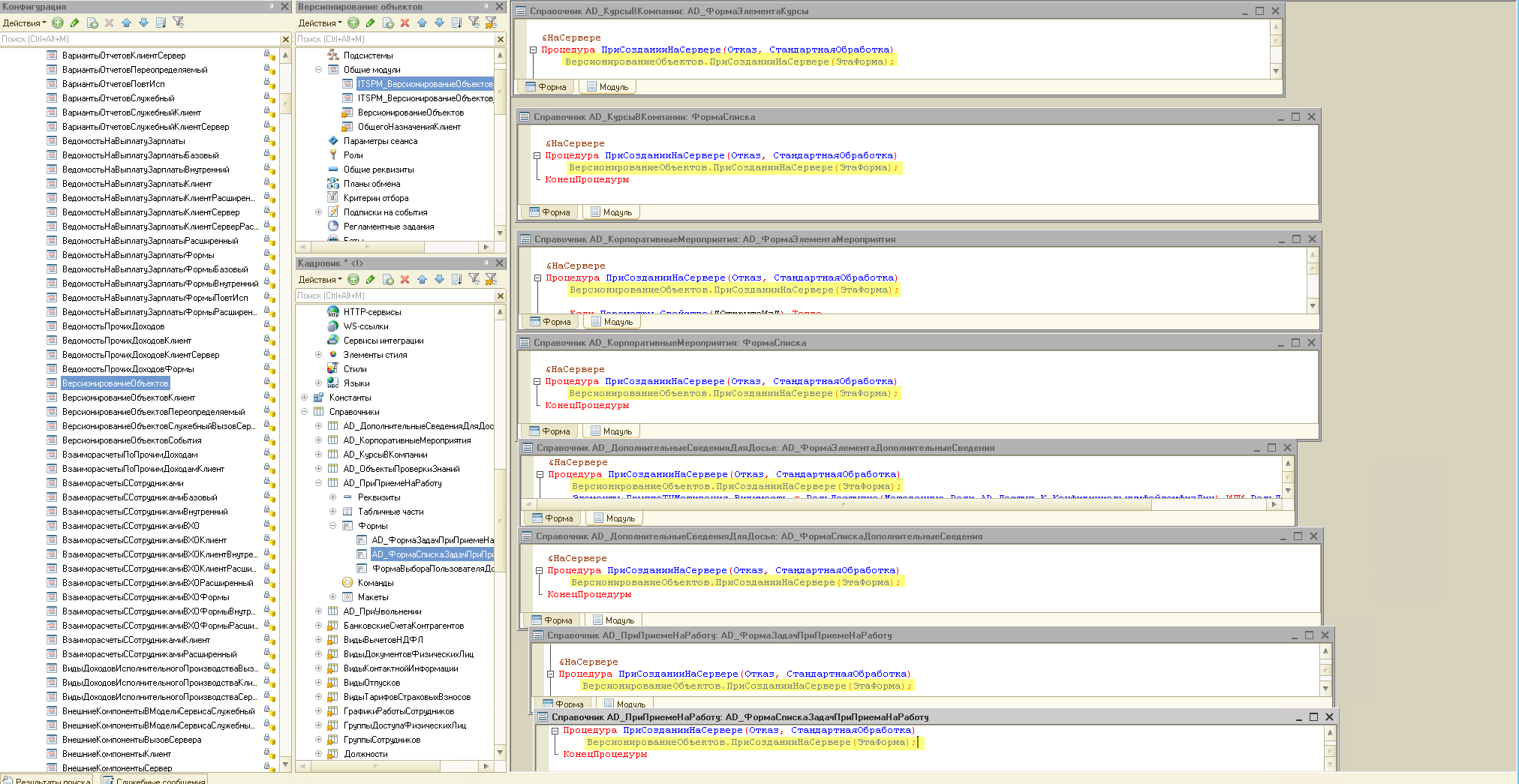Click the subsystem filter icon in Кадровик toolbar
This screenshot has height=784, width=1519.
474,280
